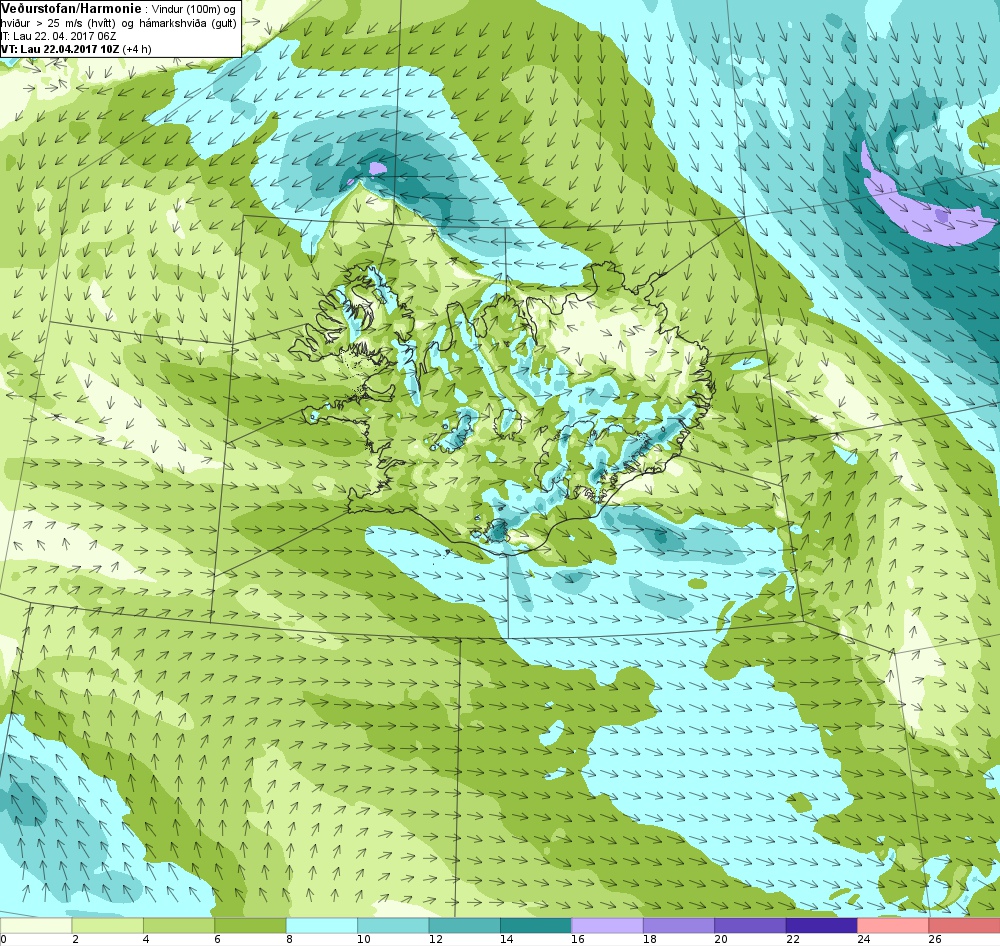
Task: Click the 'hámarkshviða (gult)' header text
Action: click(x=188, y=23)
